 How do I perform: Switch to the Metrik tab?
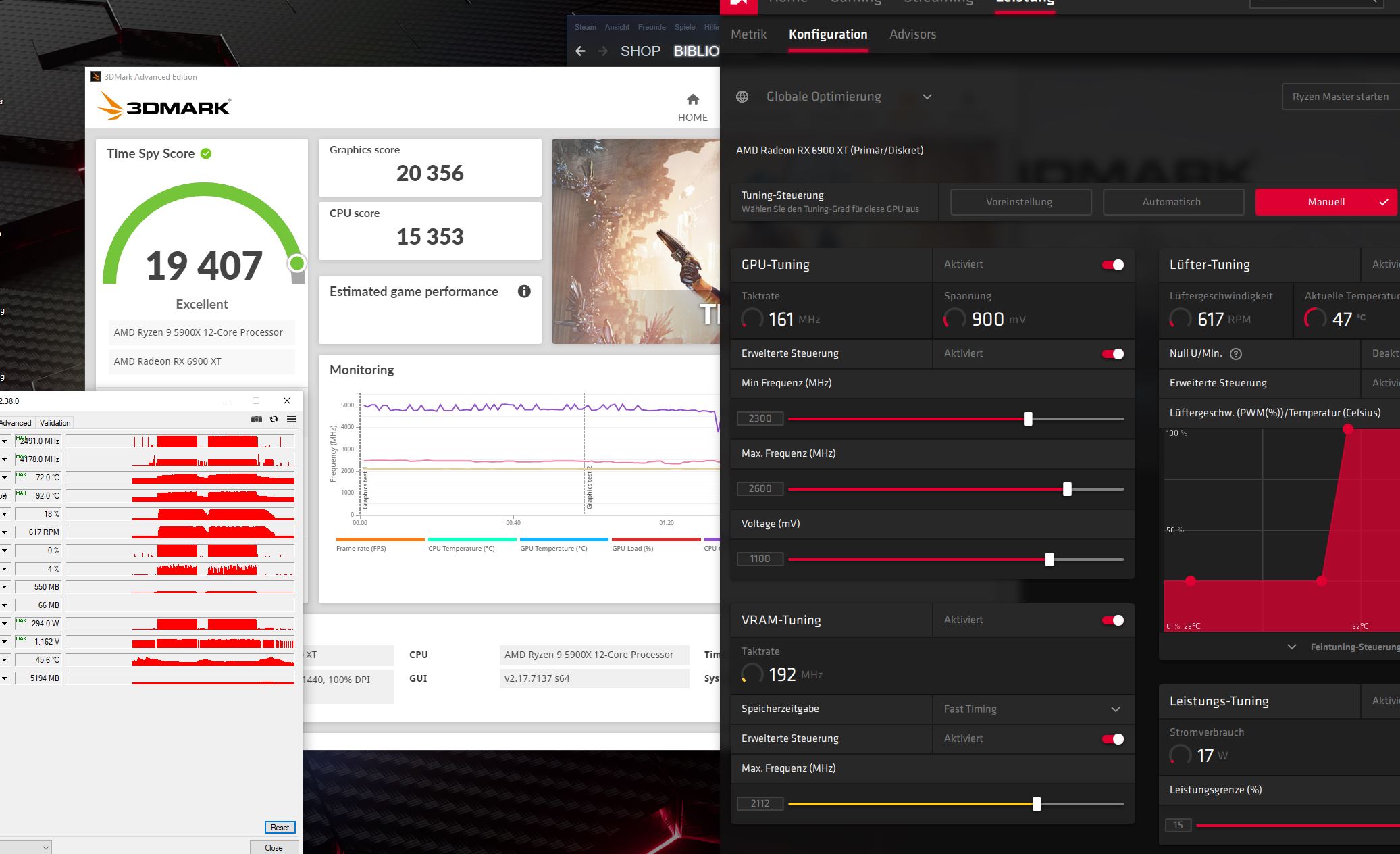pos(748,34)
